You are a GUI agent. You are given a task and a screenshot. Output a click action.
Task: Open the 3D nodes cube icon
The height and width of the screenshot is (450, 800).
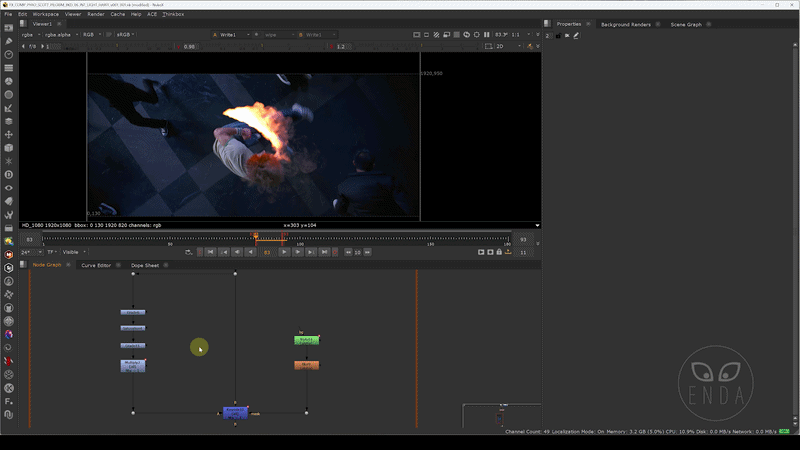coord(9,147)
